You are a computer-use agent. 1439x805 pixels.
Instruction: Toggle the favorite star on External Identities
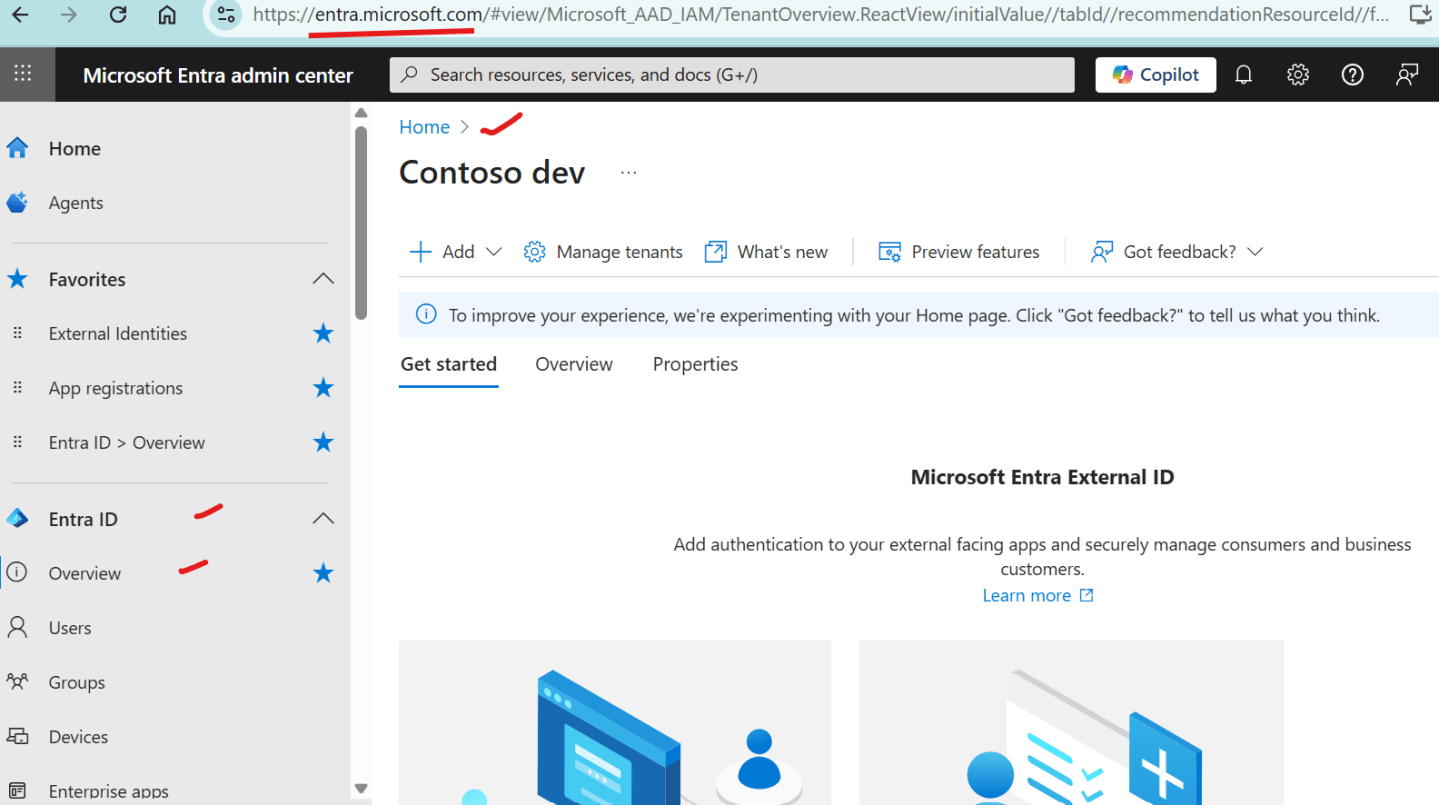[x=322, y=333]
